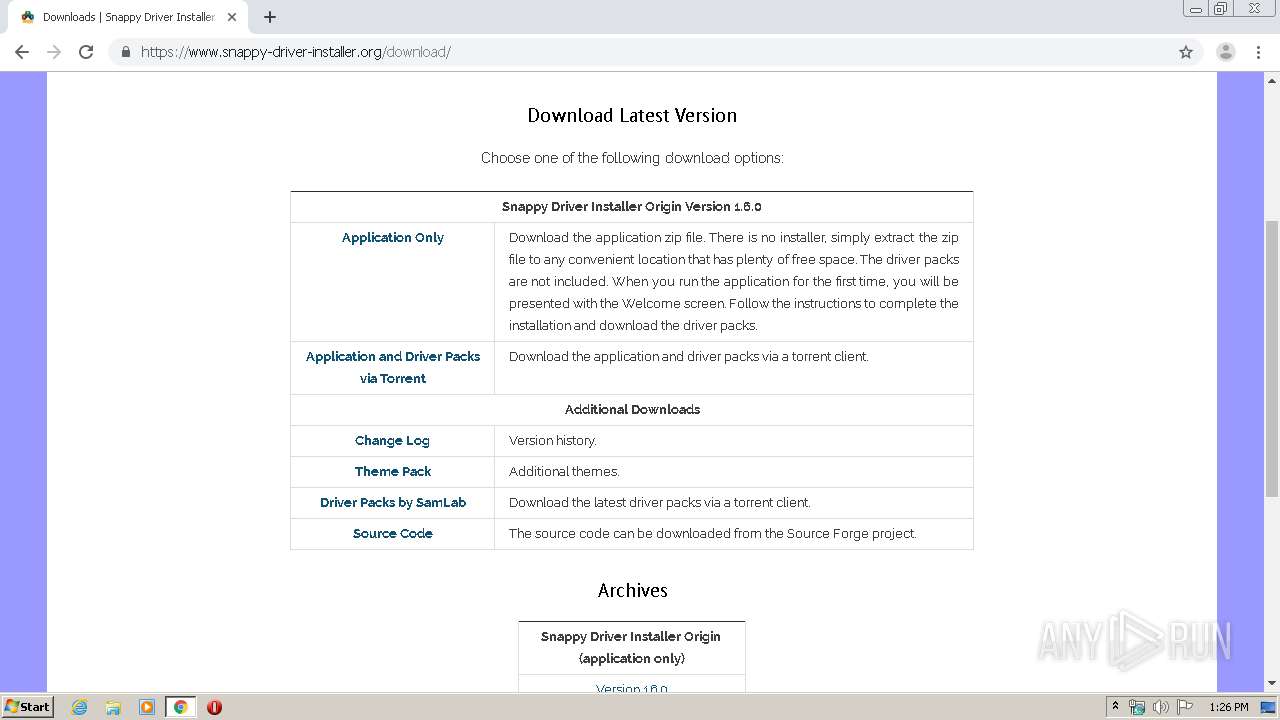Click the scrollbar up arrow

tap(1272, 80)
